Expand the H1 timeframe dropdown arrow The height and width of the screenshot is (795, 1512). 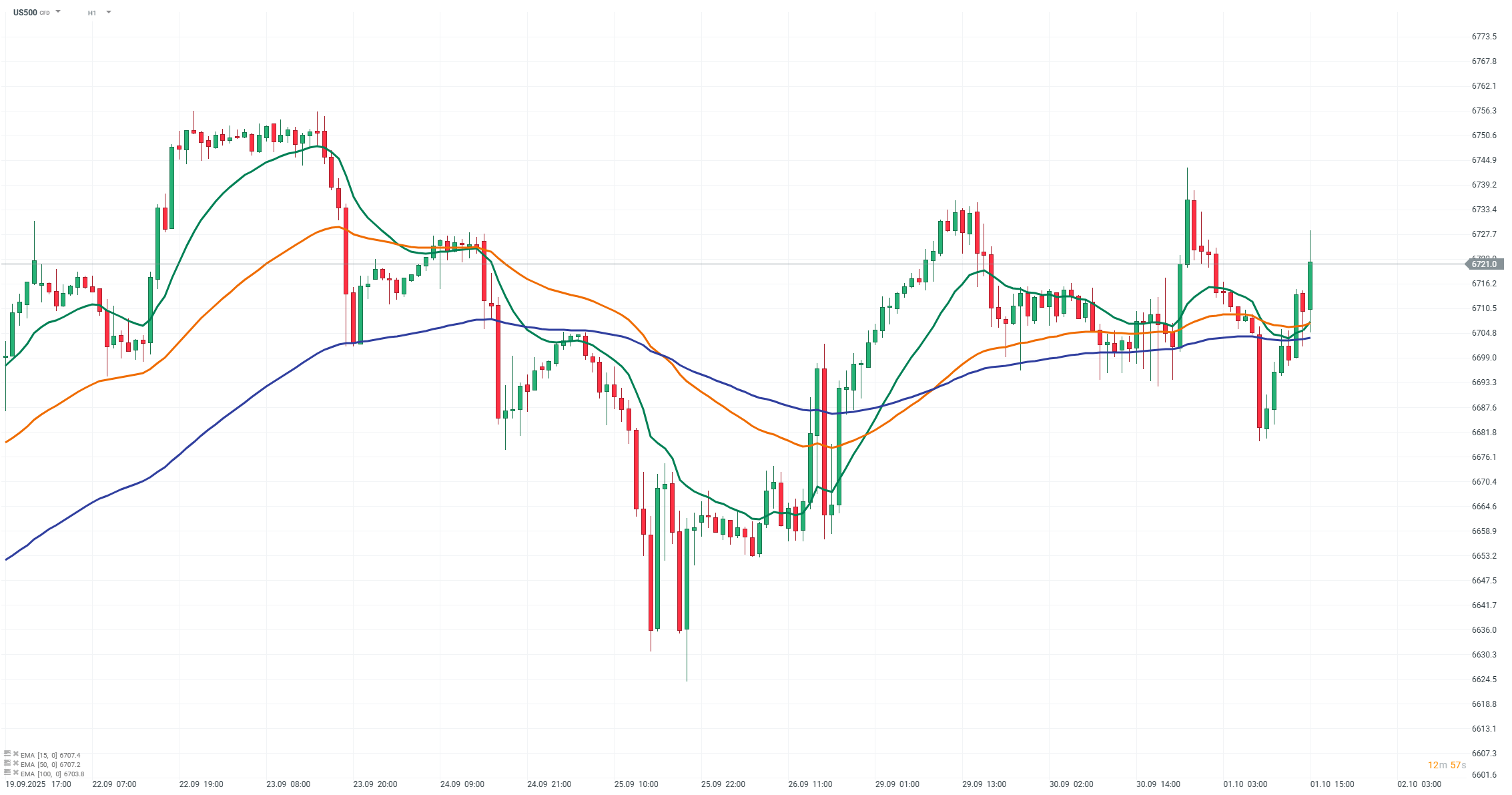point(109,12)
